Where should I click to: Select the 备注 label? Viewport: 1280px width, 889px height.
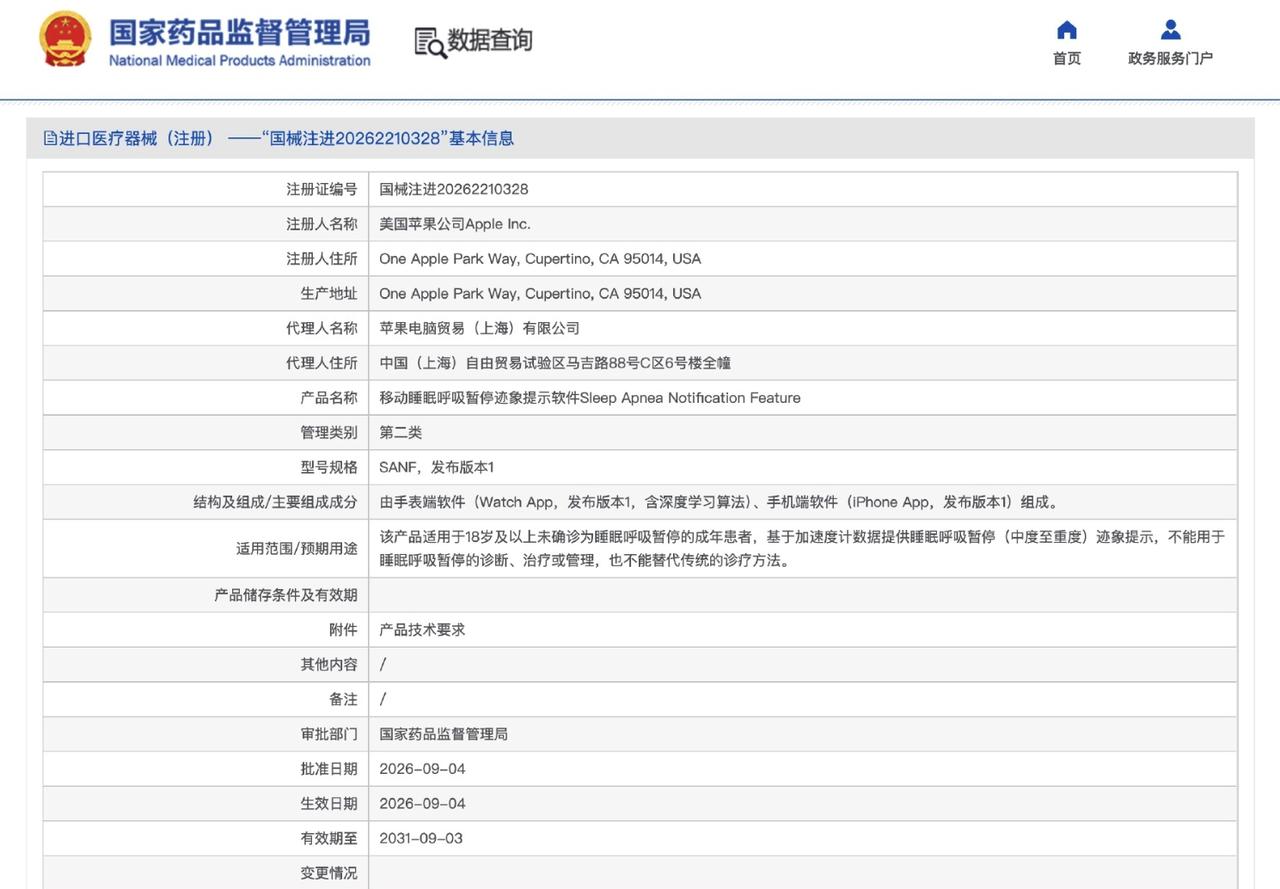click(x=343, y=700)
